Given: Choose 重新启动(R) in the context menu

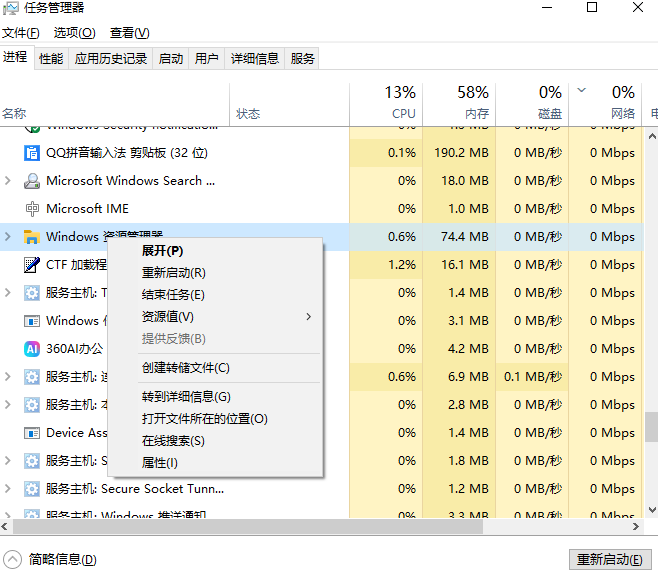Looking at the screenshot, I should pos(216,273).
